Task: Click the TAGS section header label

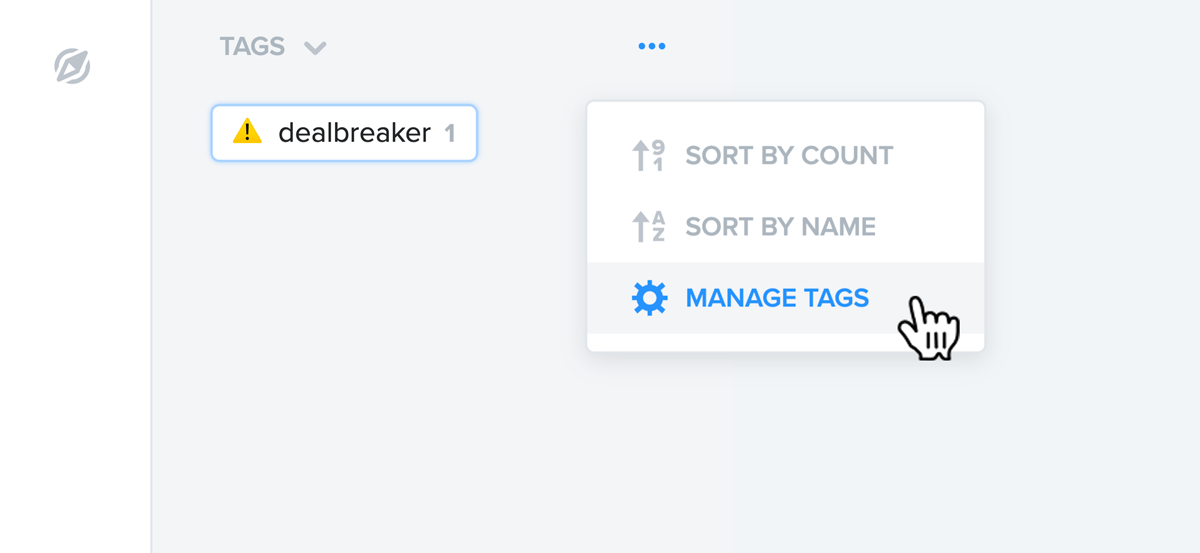Action: (x=252, y=46)
